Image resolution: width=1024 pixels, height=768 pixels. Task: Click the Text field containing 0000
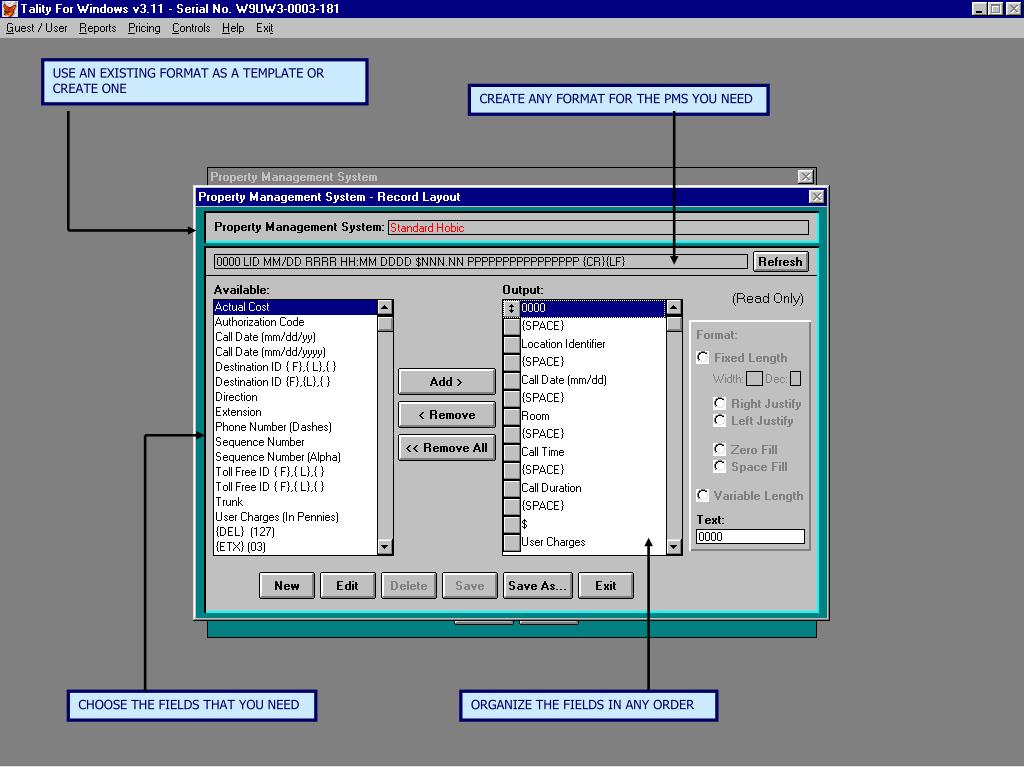tap(750, 537)
